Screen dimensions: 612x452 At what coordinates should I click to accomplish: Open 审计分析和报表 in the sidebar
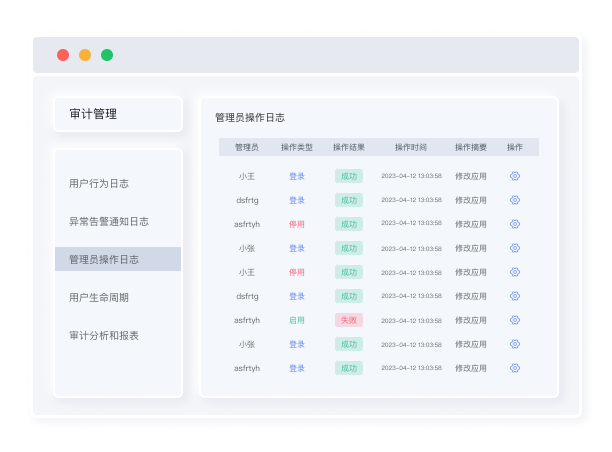pyautogui.click(x=104, y=336)
